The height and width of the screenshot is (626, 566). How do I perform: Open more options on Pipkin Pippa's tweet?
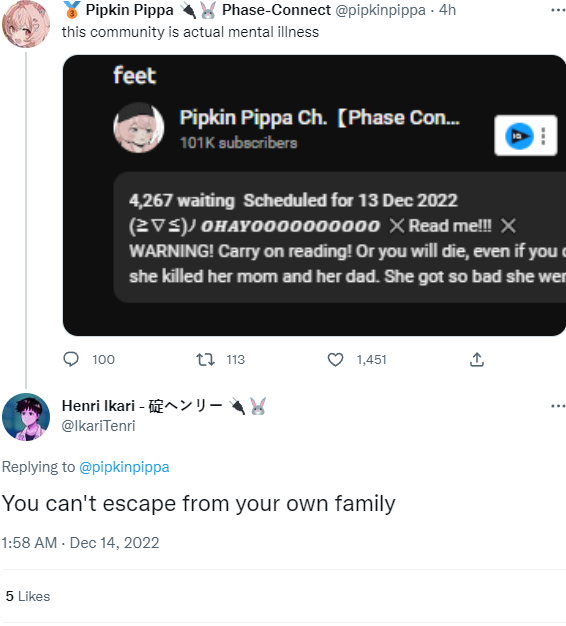click(558, 10)
